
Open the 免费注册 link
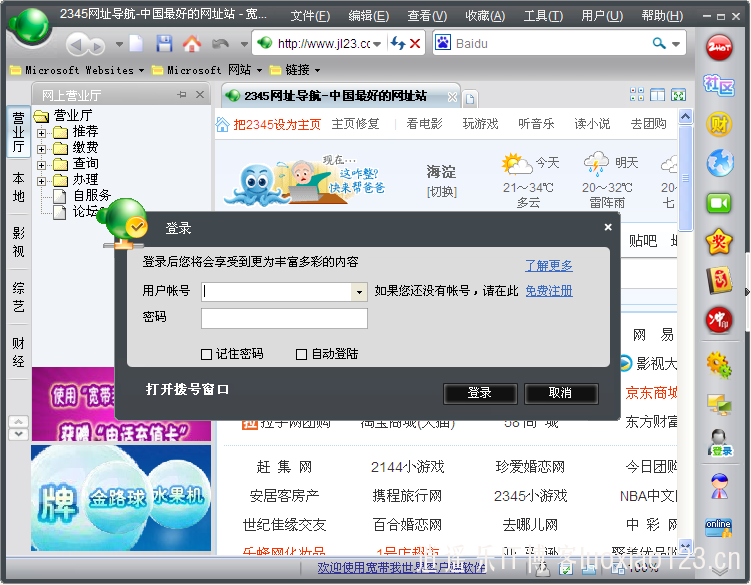pos(549,291)
